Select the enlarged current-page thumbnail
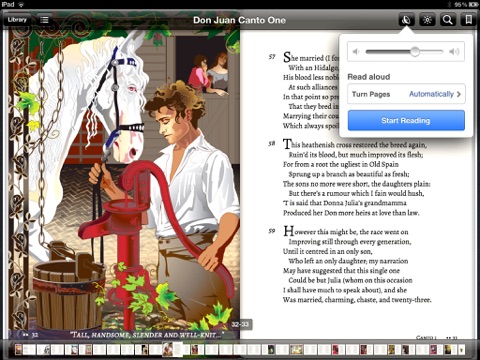This screenshot has height=360, width=480. point(173,349)
